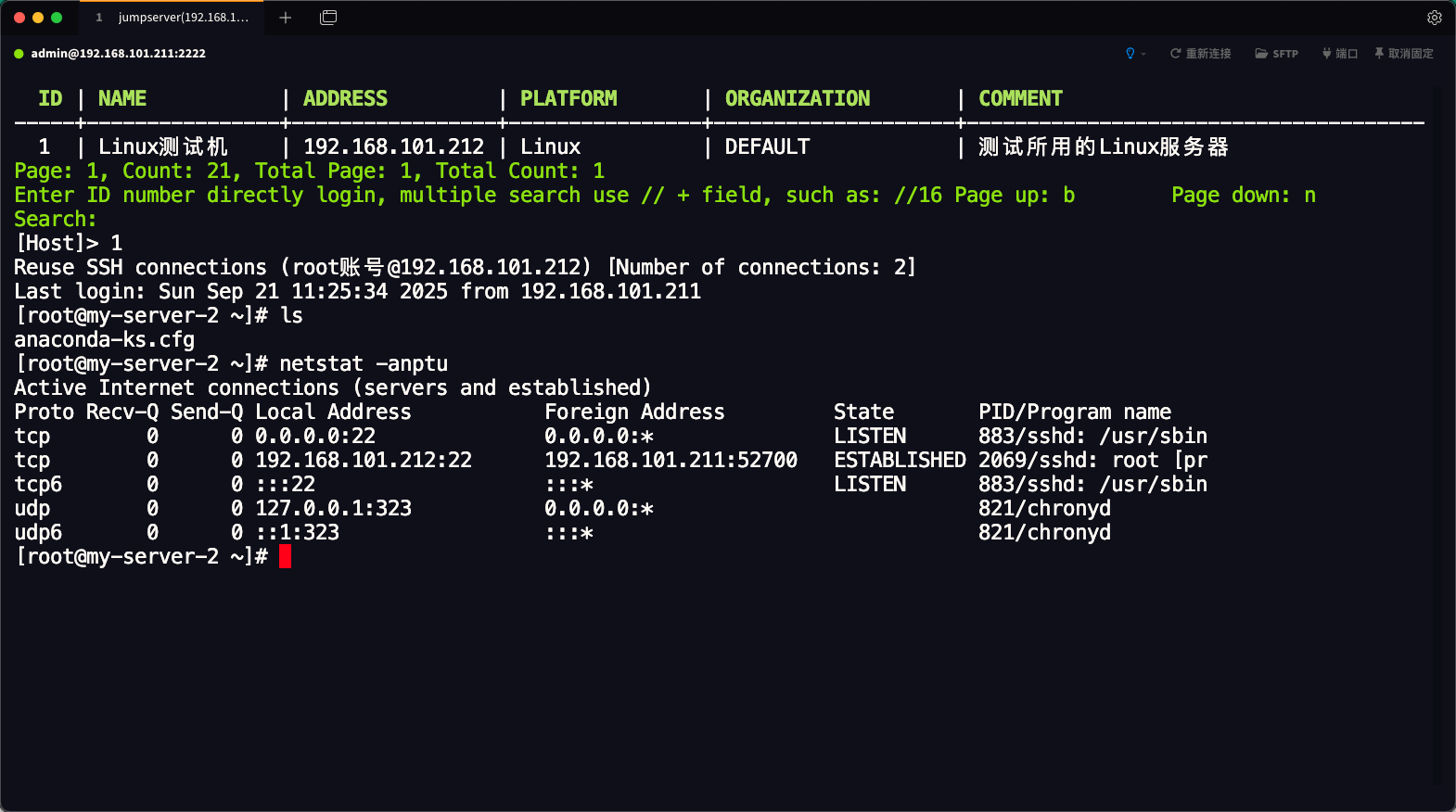Click the PLATFORM column header
This screenshot has width=1456, height=812.
(x=568, y=98)
